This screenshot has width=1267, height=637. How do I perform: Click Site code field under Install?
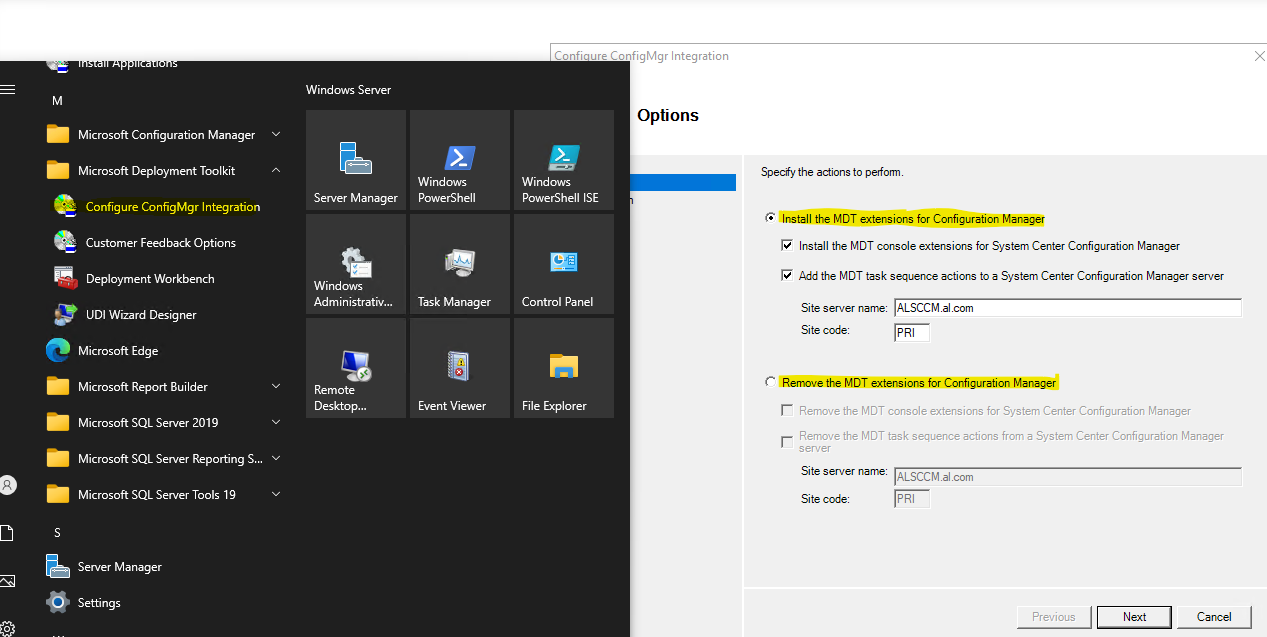pyautogui.click(x=911, y=332)
